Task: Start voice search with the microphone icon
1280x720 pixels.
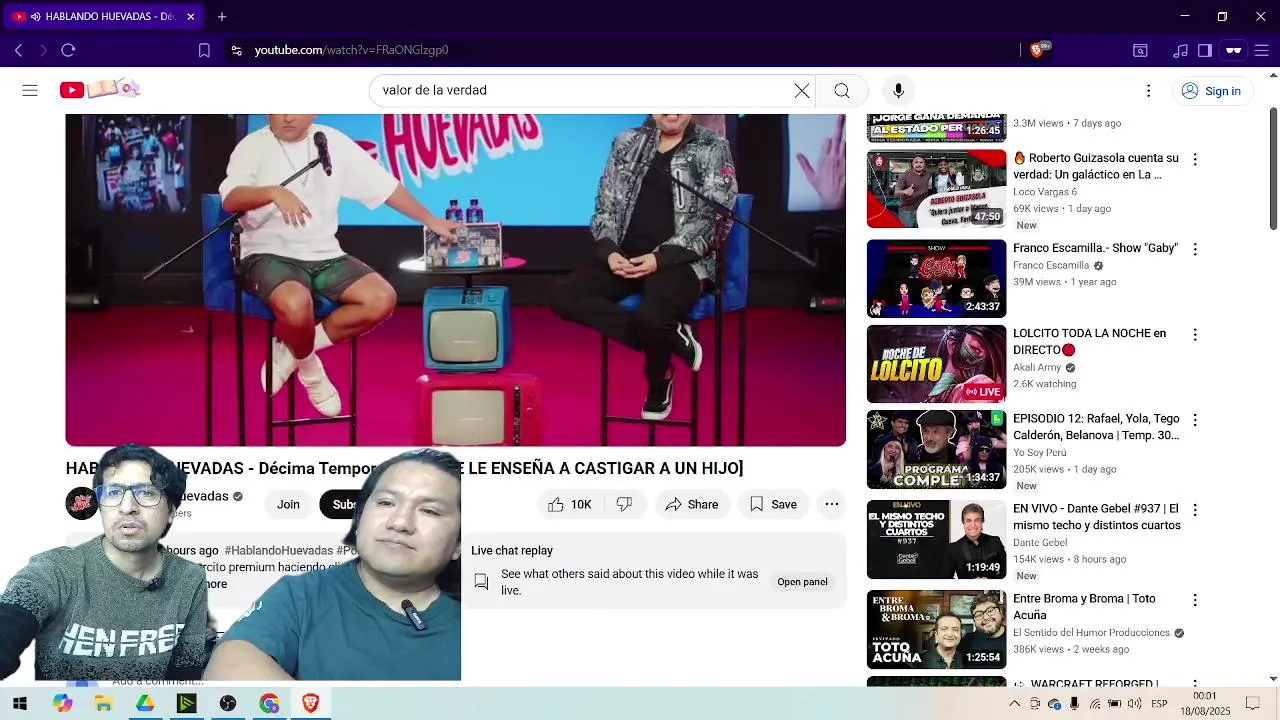Action: [898, 90]
